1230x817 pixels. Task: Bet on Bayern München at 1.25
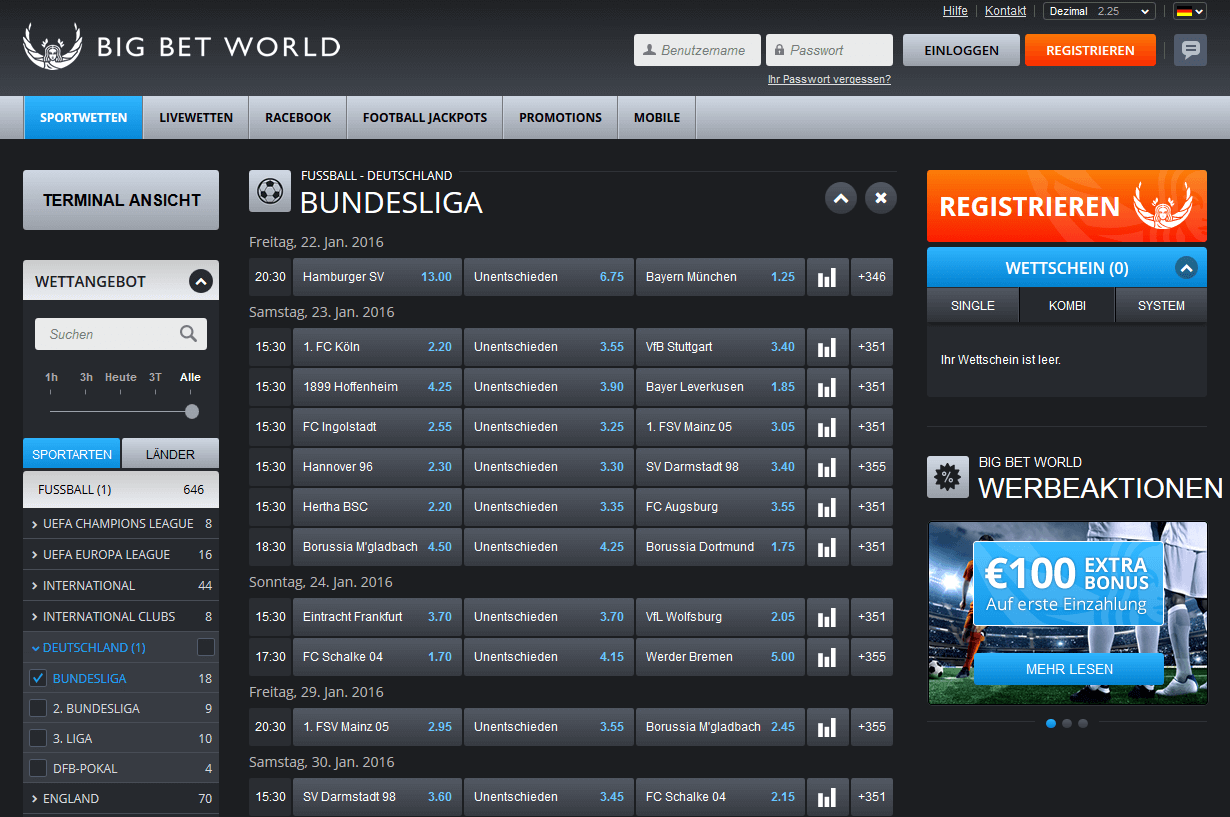point(720,277)
